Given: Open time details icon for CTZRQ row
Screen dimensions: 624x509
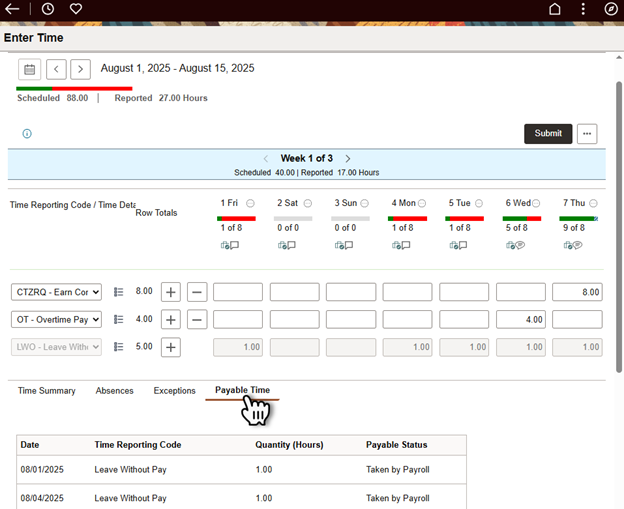Looking at the screenshot, I should (118, 292).
